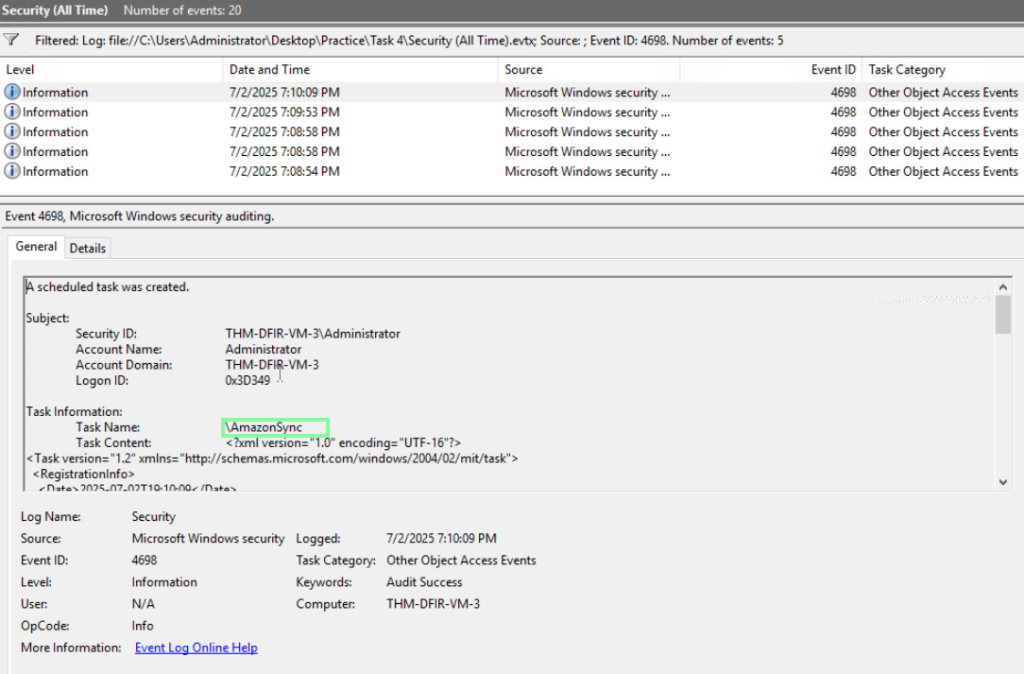This screenshot has width=1024, height=674.
Task: Click the Source column header
Action: point(588,70)
